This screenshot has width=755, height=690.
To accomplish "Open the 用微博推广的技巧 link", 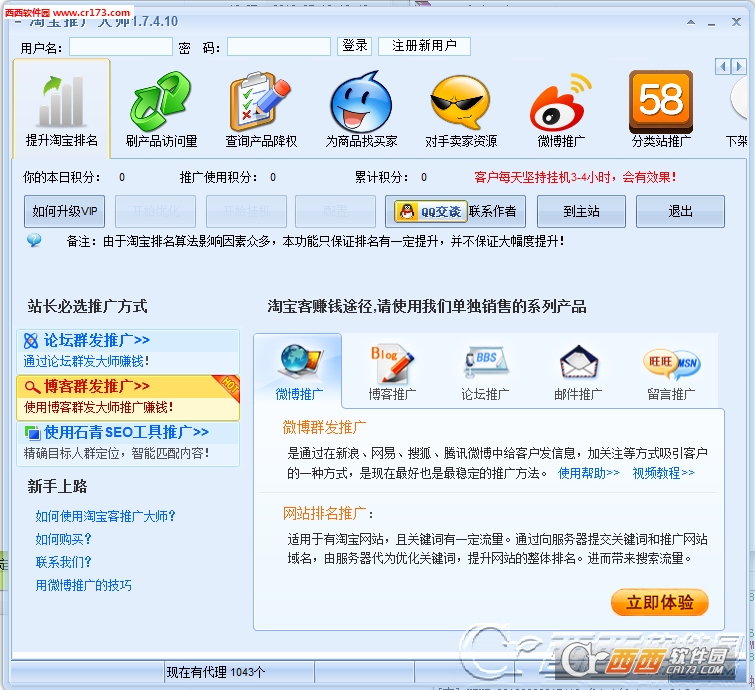I will (83, 586).
